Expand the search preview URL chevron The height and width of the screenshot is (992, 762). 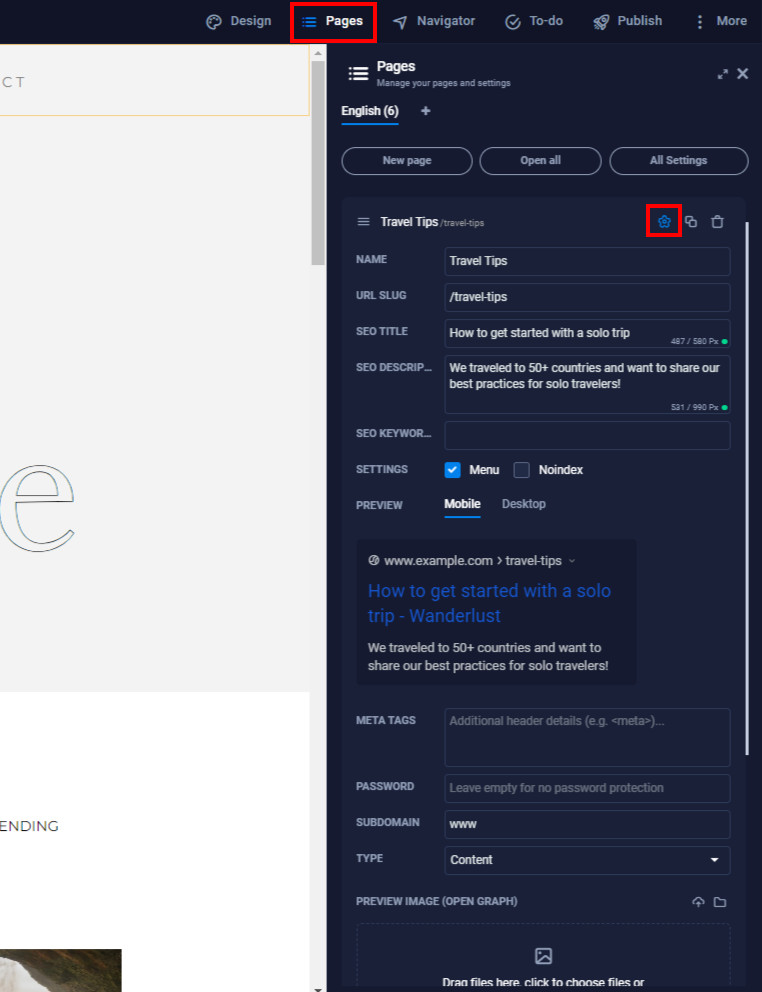click(x=572, y=561)
